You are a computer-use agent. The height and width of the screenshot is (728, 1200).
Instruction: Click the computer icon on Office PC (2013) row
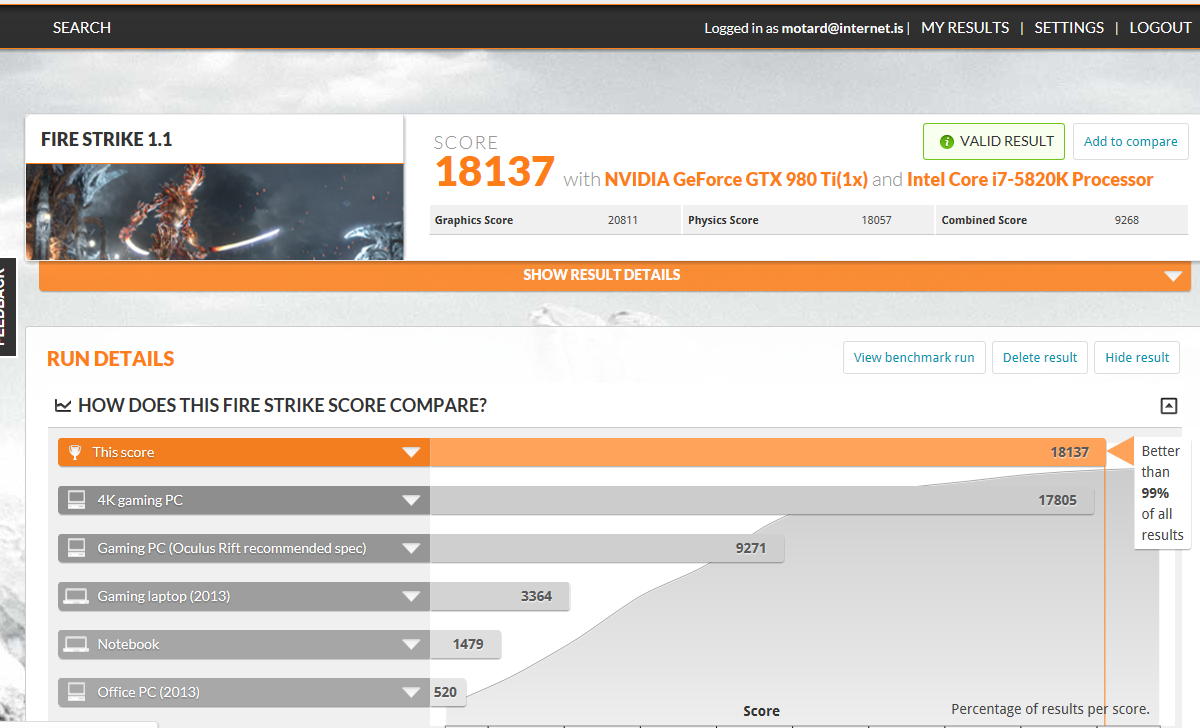[x=75, y=692]
